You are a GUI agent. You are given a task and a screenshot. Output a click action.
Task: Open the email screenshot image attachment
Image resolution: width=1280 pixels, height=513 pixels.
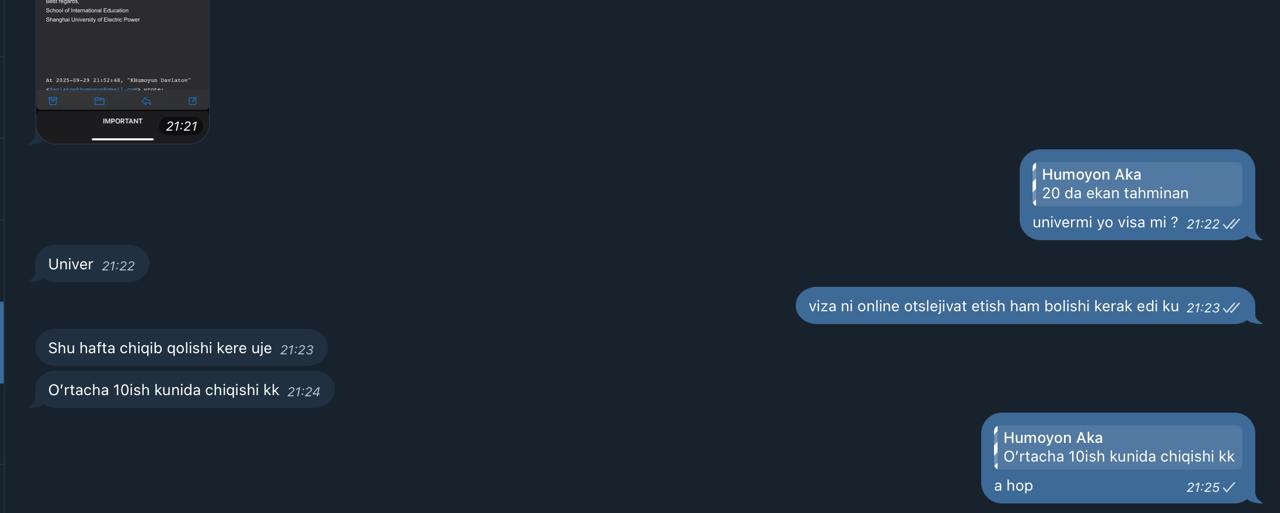[122, 70]
